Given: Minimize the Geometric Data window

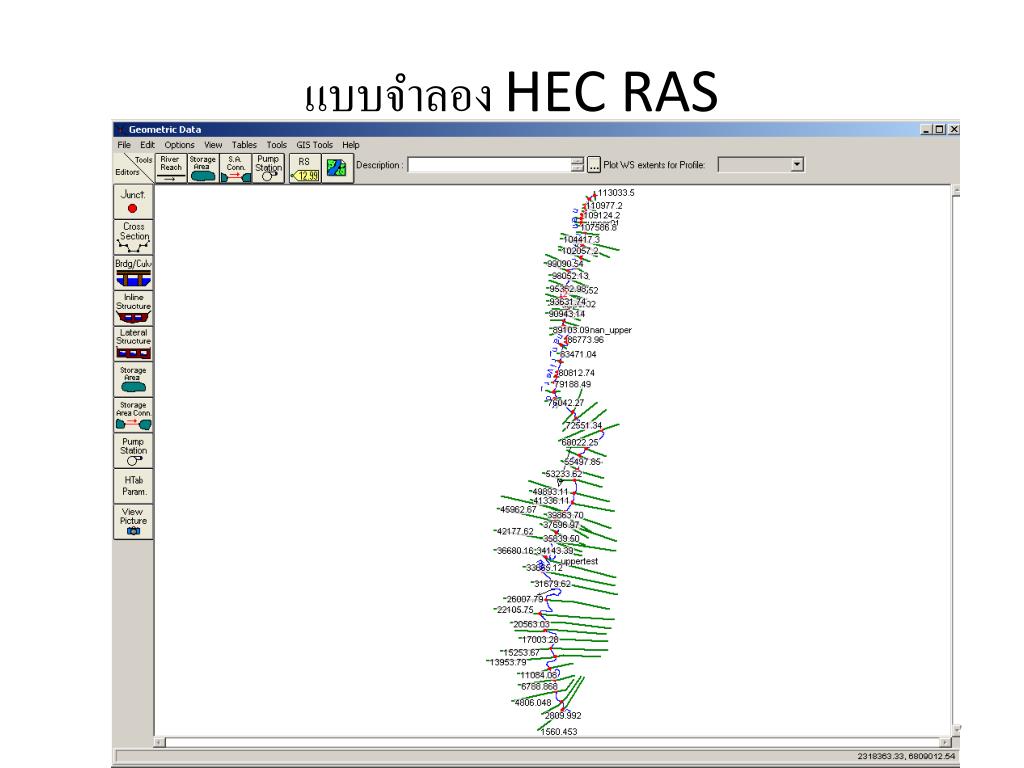Looking at the screenshot, I should pos(926,129).
